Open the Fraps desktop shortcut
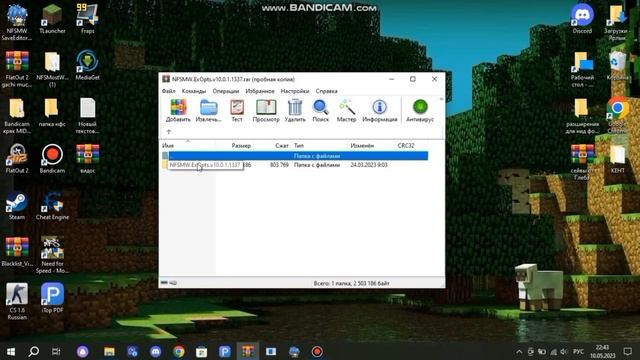Screen dimensions: 640x360 87,19
